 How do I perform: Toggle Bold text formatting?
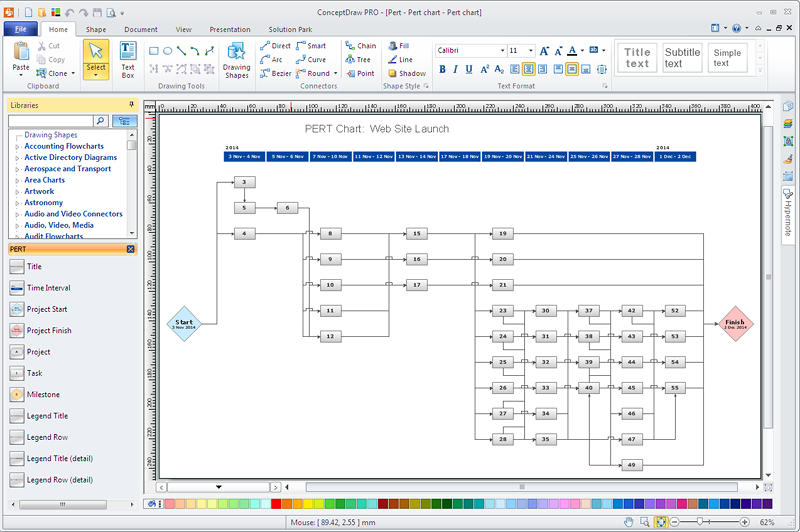tap(442, 69)
